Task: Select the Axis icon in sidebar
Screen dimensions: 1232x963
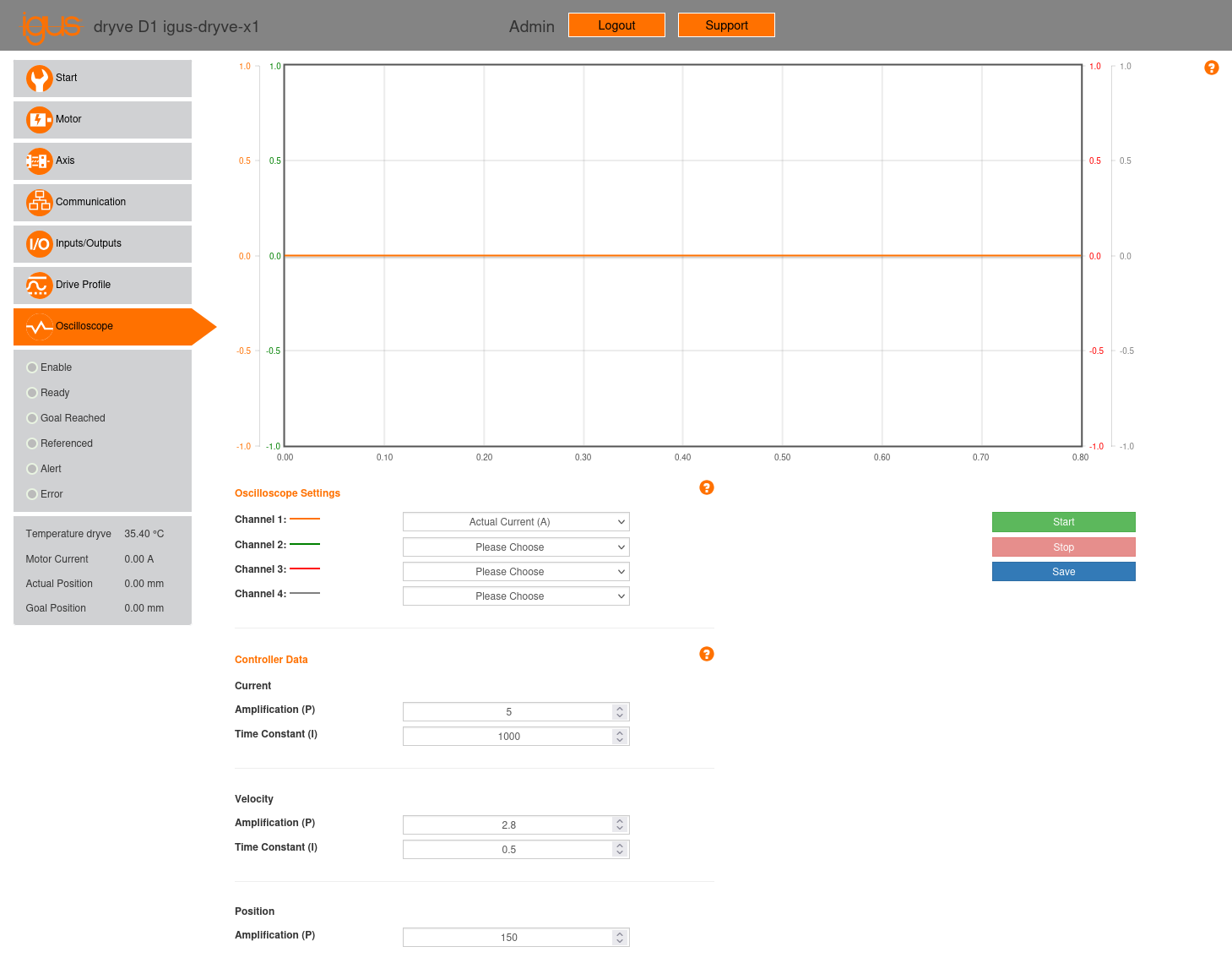Action: 39,161
